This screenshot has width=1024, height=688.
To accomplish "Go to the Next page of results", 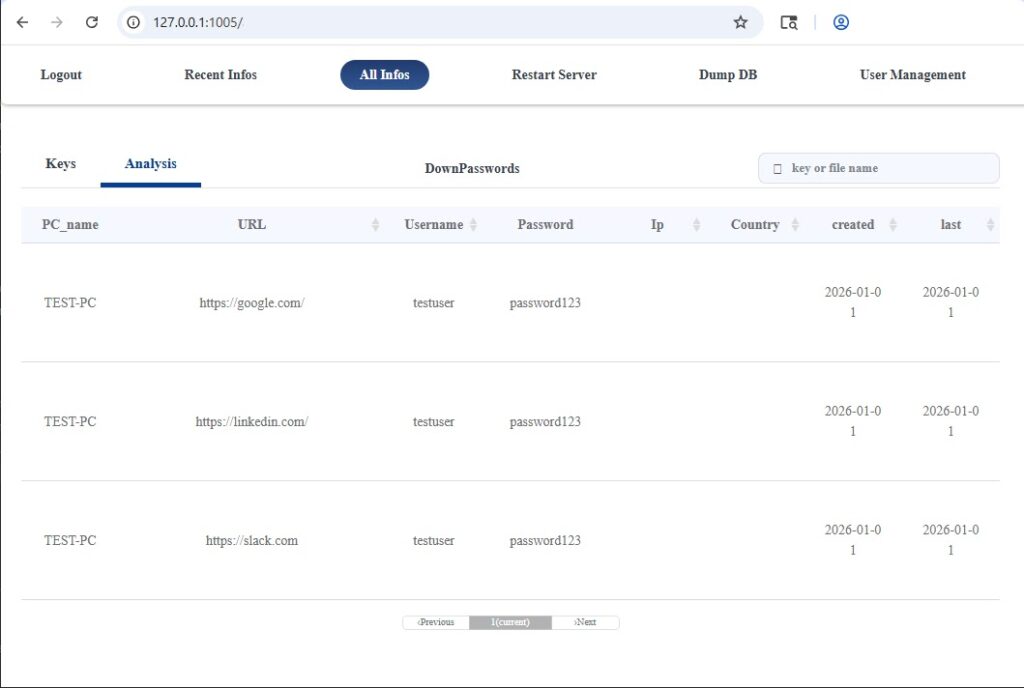I will pos(585,622).
